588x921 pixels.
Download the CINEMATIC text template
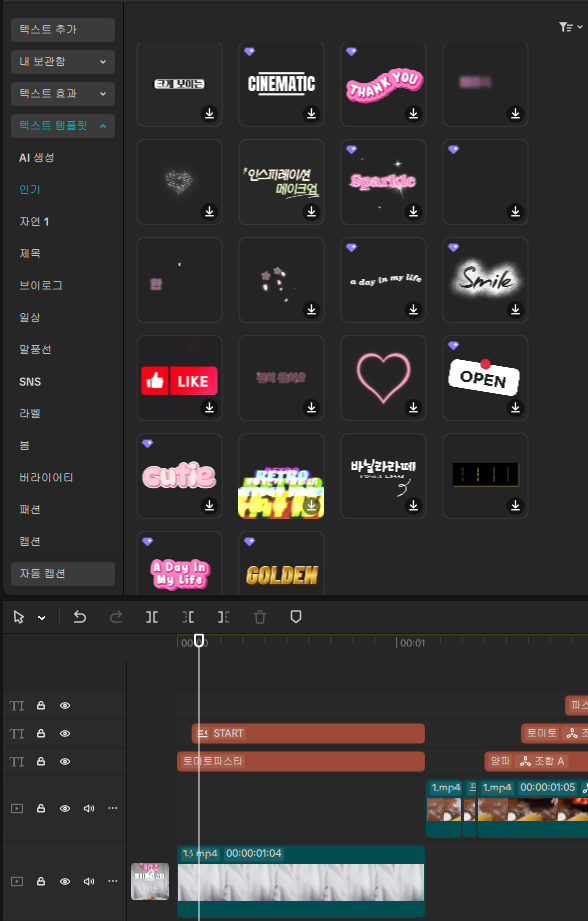311,113
